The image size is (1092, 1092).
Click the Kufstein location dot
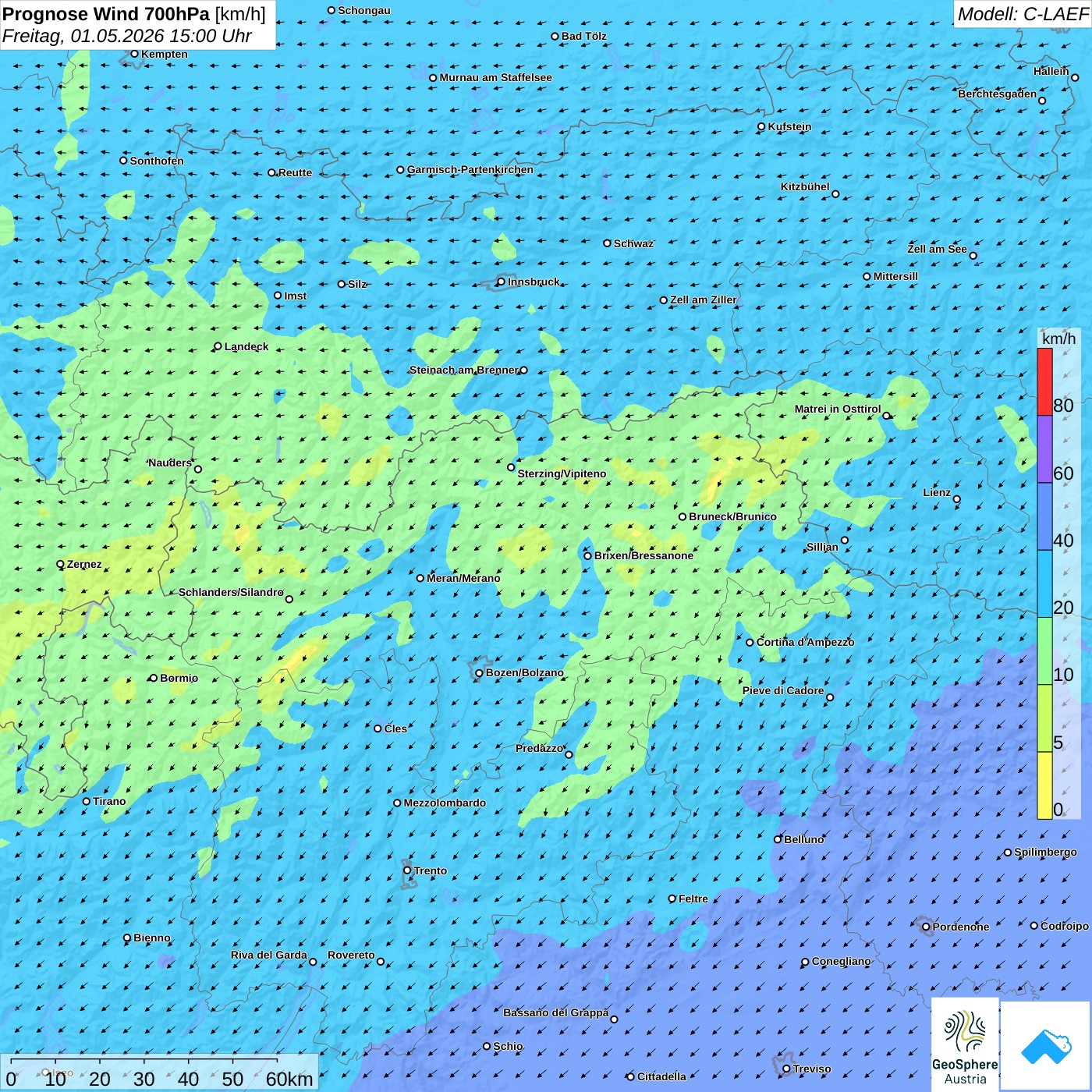point(762,126)
